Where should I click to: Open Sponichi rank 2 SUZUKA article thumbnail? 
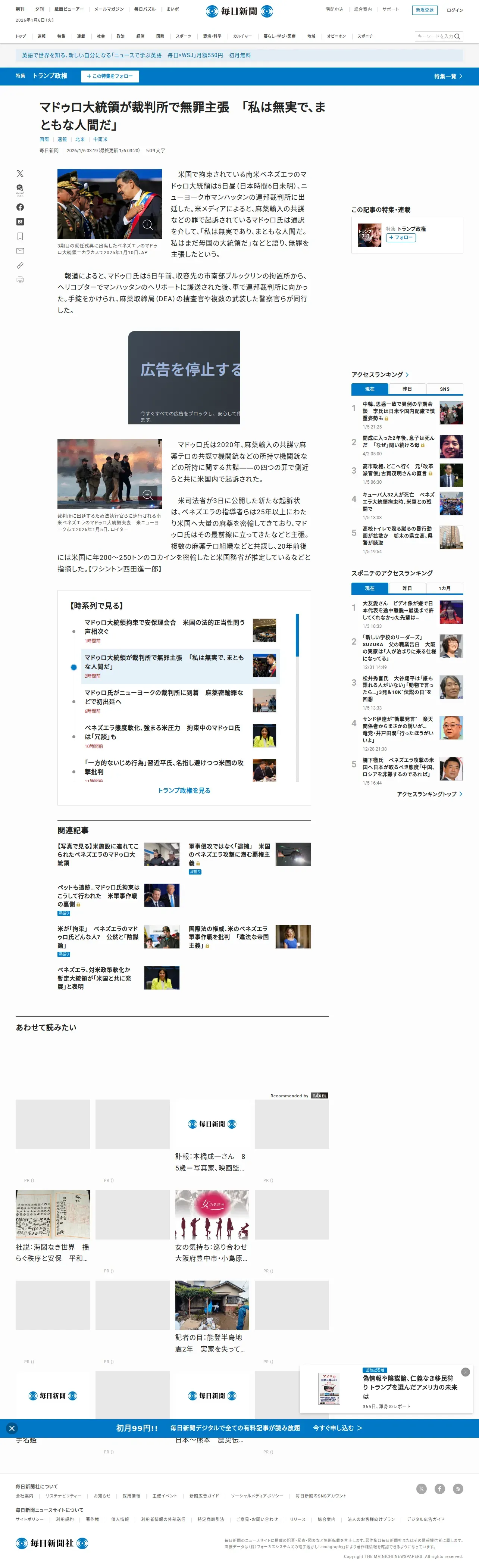[451, 646]
